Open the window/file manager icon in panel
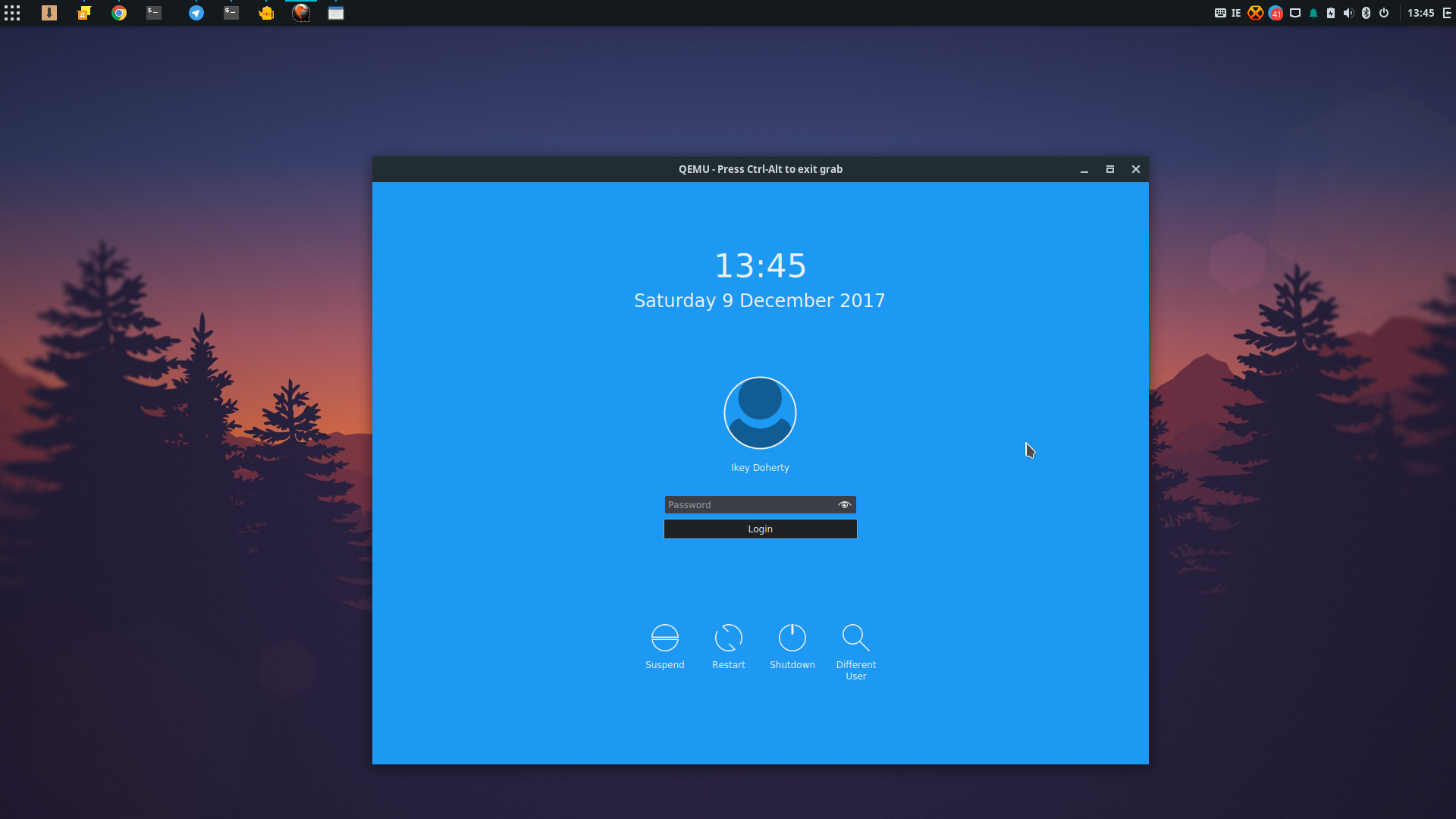 [x=336, y=13]
